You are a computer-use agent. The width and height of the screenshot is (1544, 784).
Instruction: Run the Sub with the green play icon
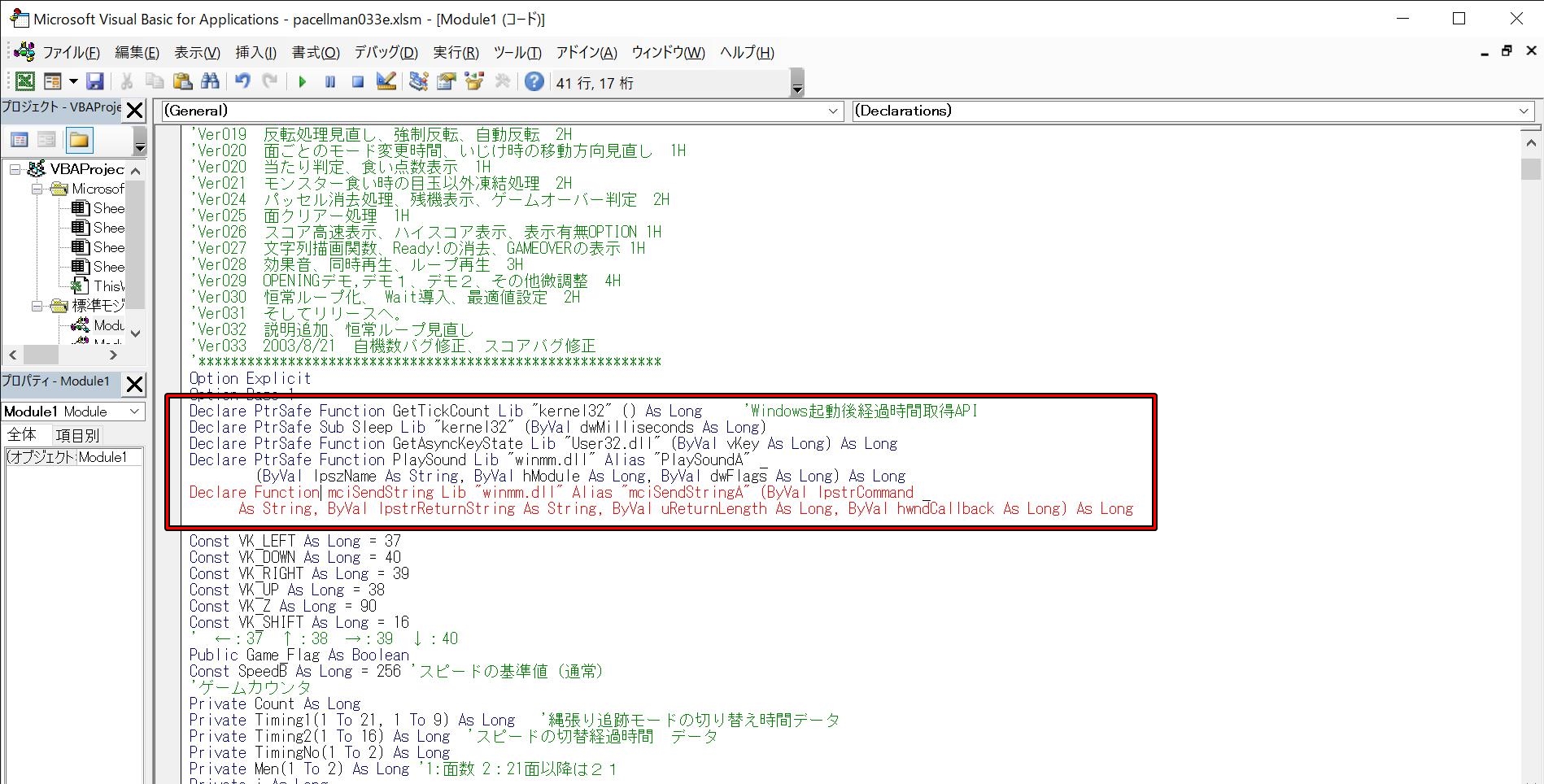(x=301, y=81)
